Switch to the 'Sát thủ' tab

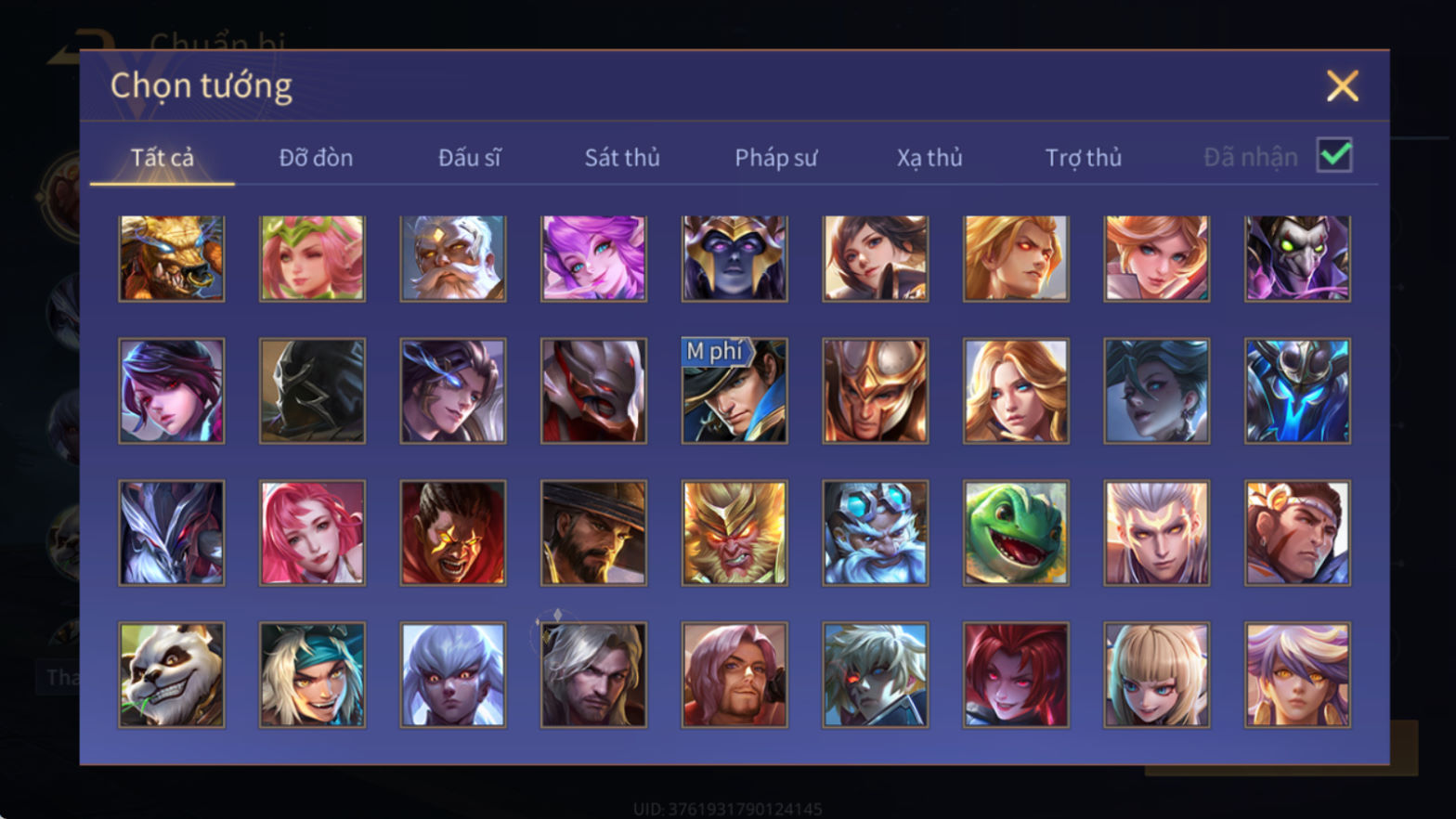coord(622,158)
